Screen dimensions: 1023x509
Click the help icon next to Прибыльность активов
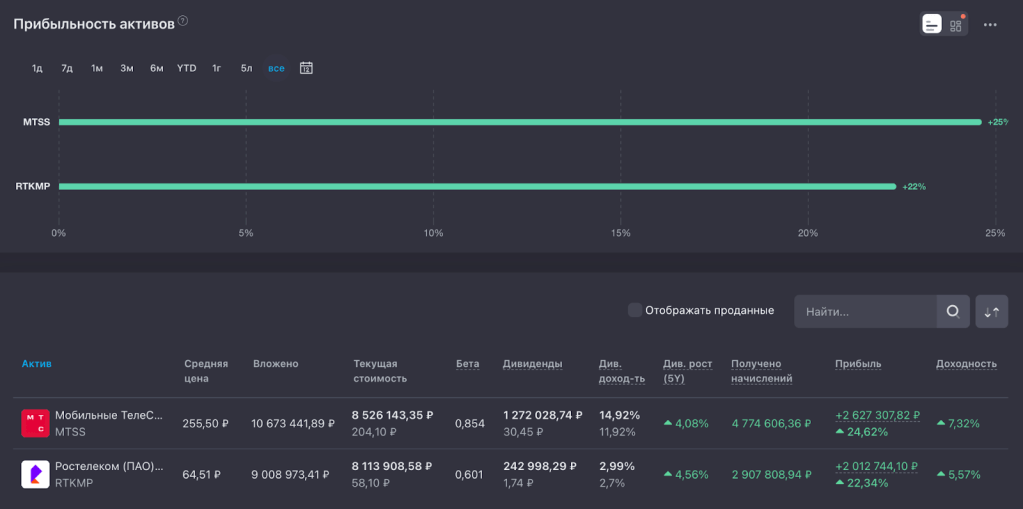183,21
